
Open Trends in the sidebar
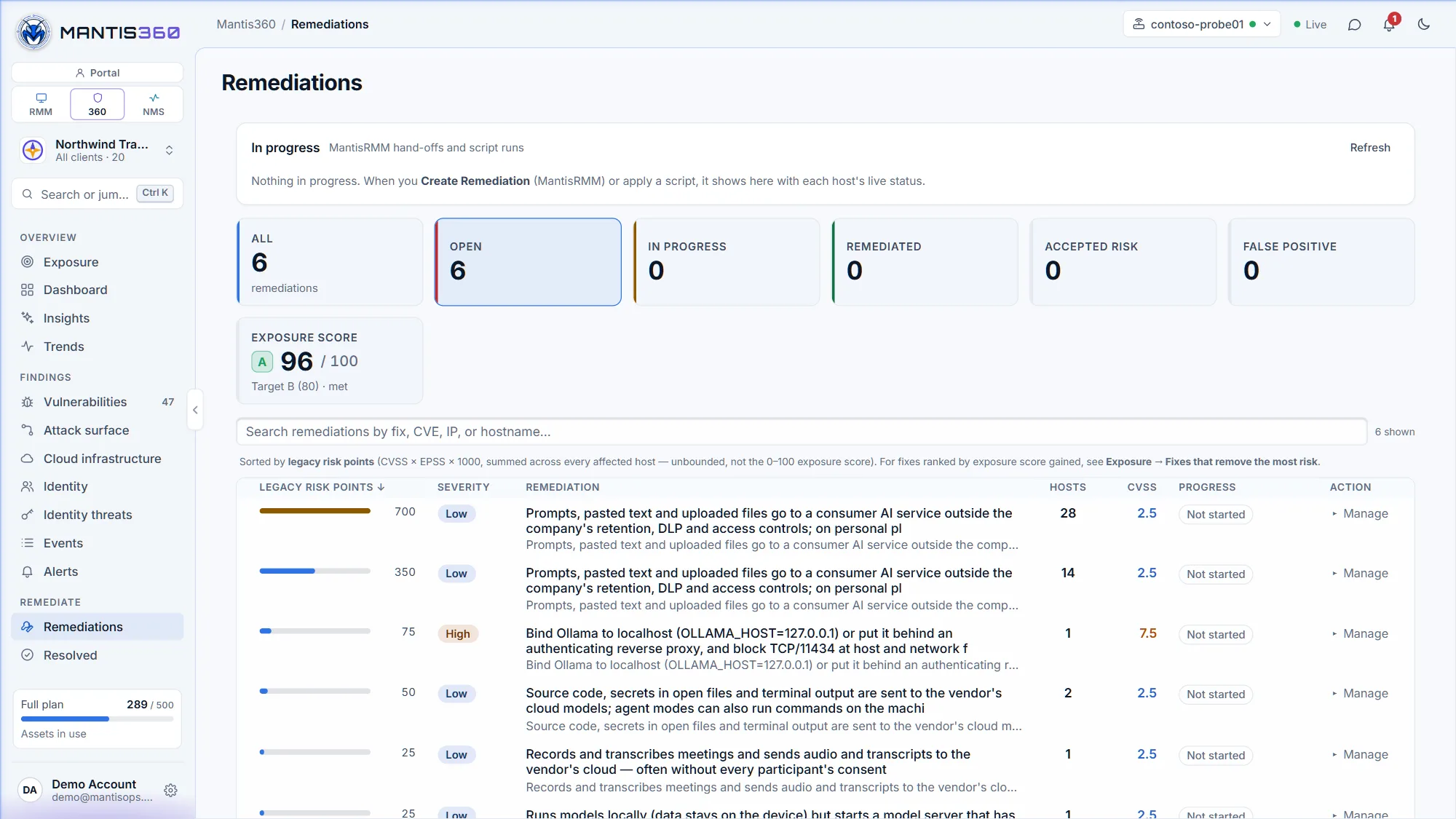pos(97,347)
